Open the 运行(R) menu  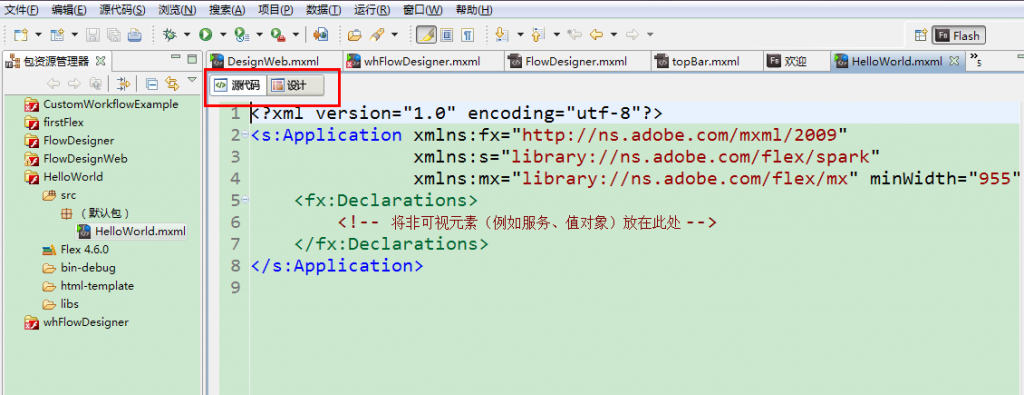coord(372,10)
